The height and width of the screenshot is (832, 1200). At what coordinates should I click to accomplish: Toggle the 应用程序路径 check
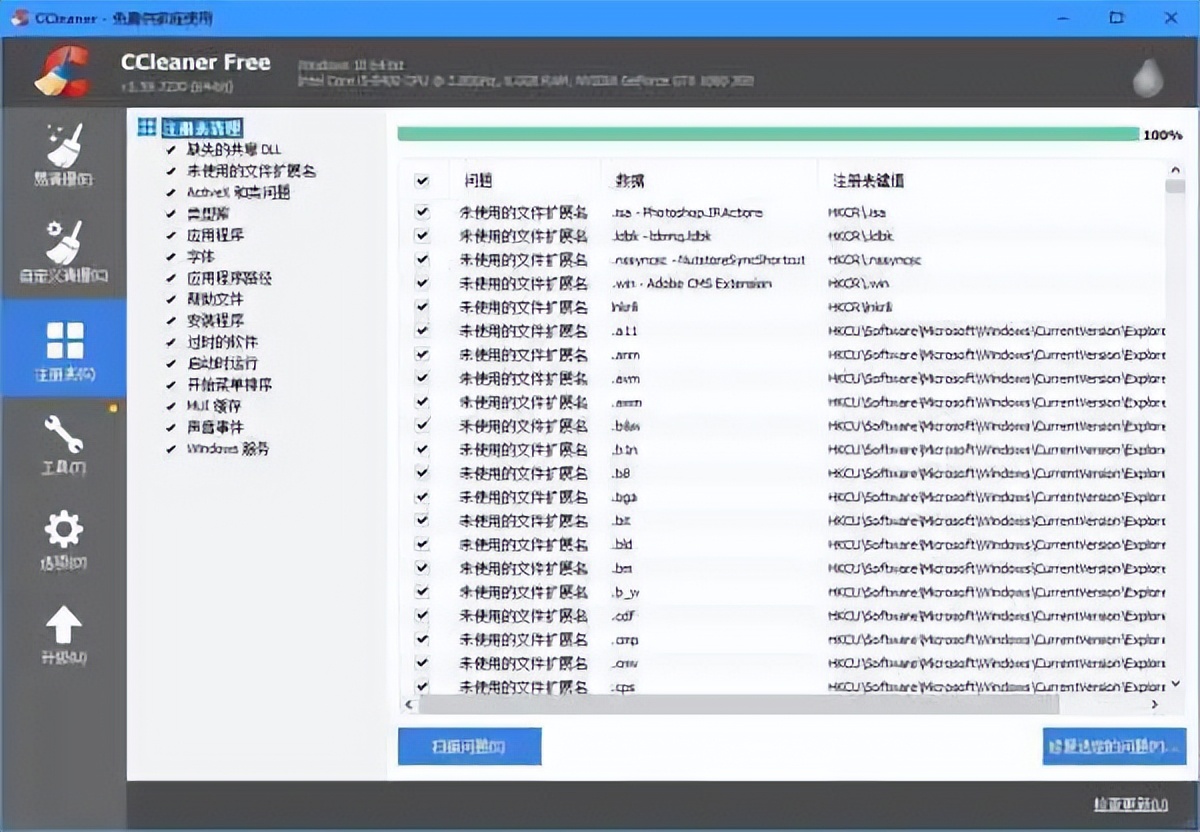coord(172,278)
